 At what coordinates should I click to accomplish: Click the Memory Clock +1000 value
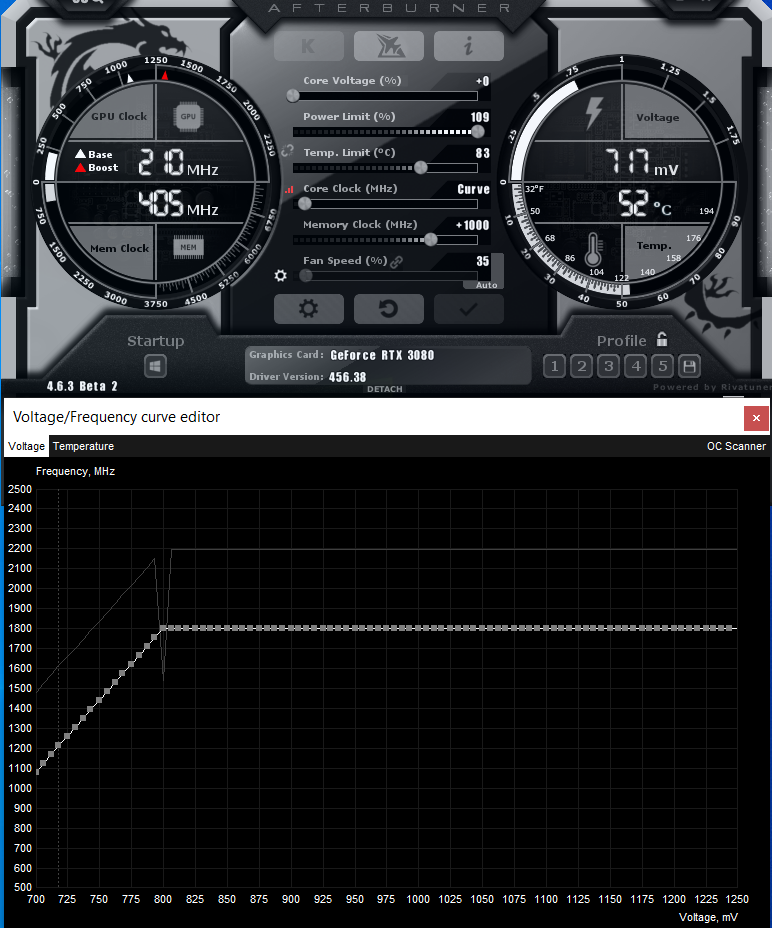click(472, 225)
